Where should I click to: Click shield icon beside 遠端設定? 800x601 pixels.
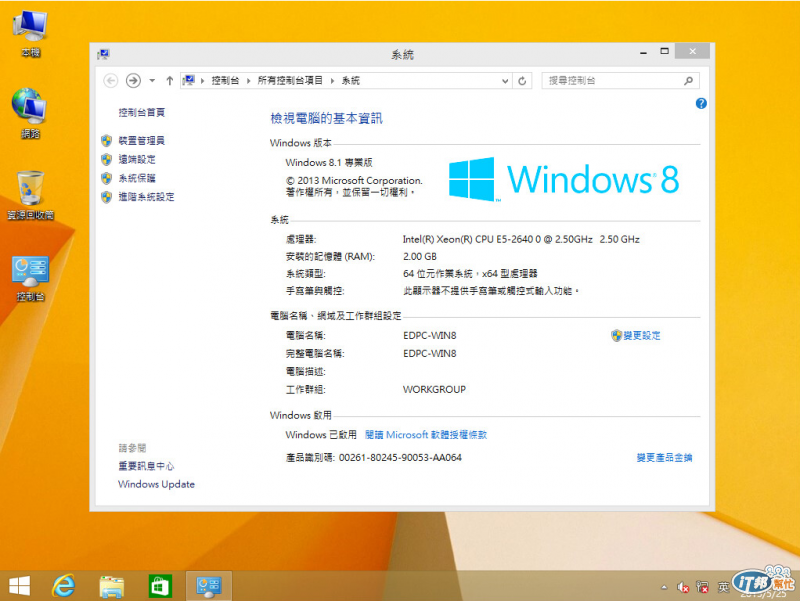(106, 160)
